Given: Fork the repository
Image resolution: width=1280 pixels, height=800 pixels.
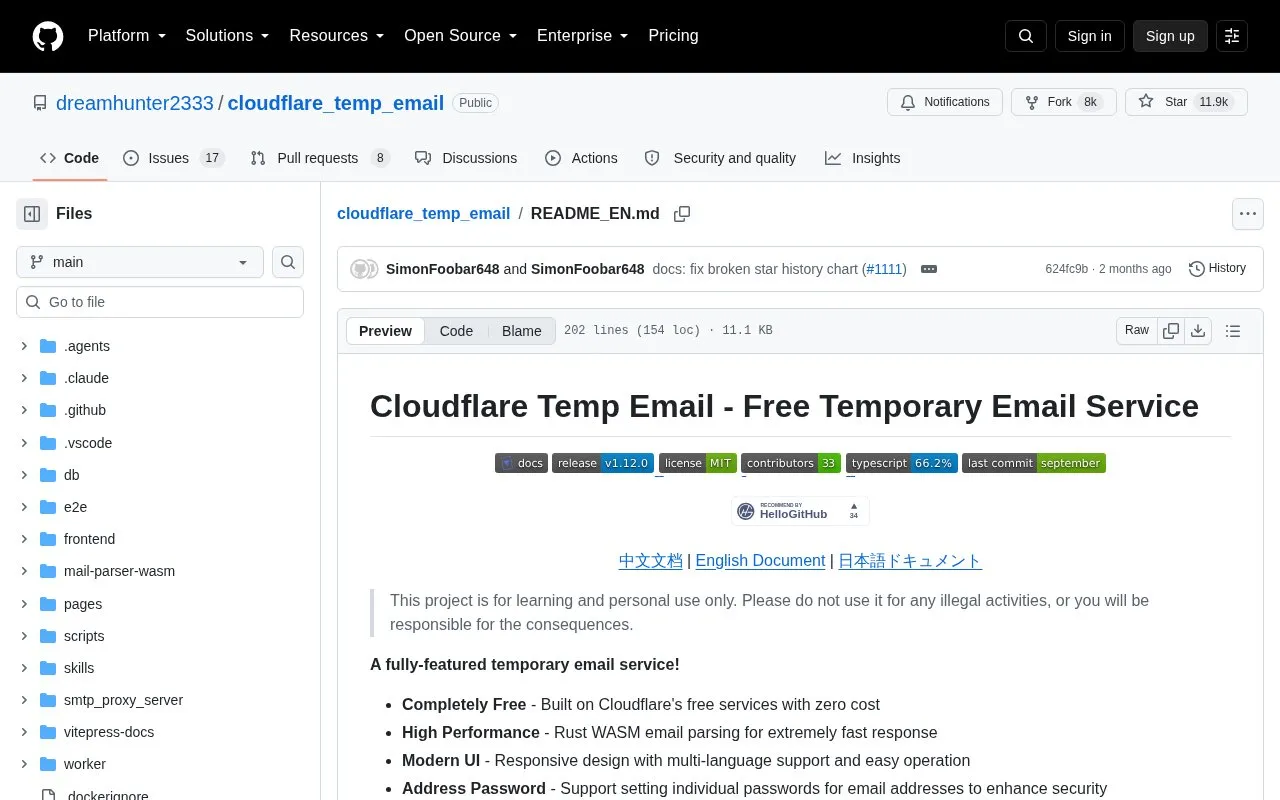Looking at the screenshot, I should click(x=1063, y=102).
